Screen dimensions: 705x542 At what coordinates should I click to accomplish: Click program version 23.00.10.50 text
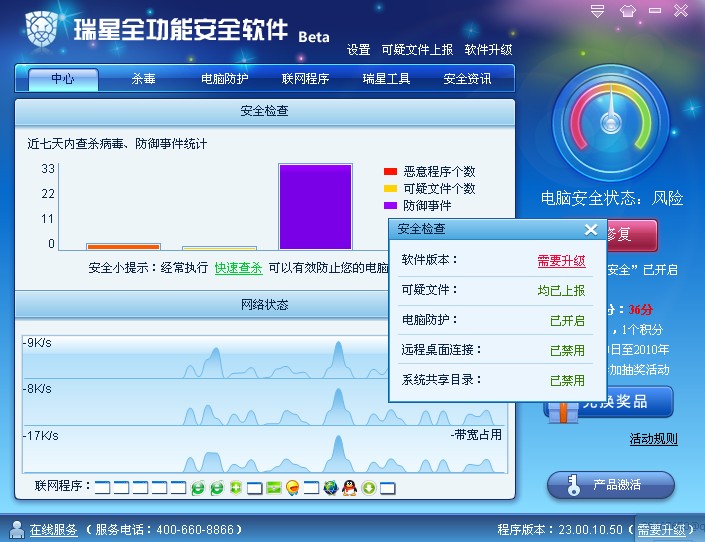click(x=590, y=530)
